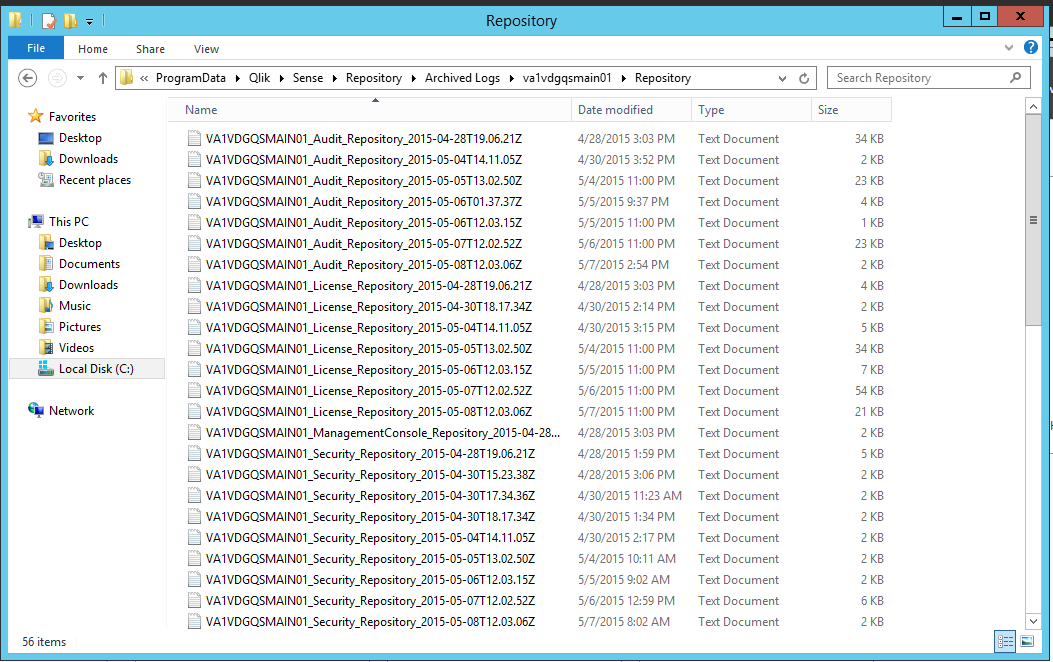Refresh the Repository folder view
Viewport: 1053px width, 662px height.
pos(804,78)
